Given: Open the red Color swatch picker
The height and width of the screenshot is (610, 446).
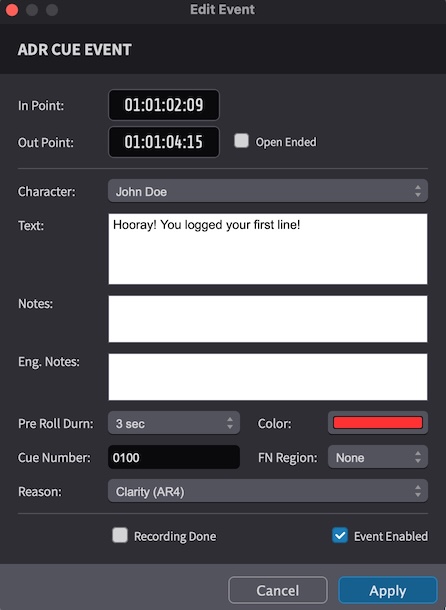Looking at the screenshot, I should (378, 423).
